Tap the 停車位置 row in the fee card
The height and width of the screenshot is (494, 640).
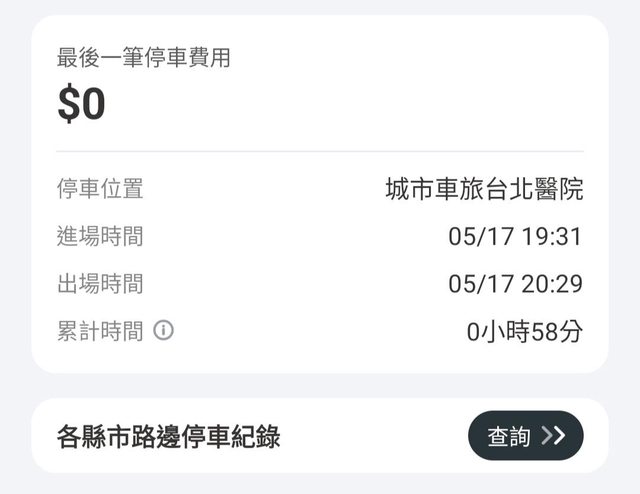click(x=320, y=188)
